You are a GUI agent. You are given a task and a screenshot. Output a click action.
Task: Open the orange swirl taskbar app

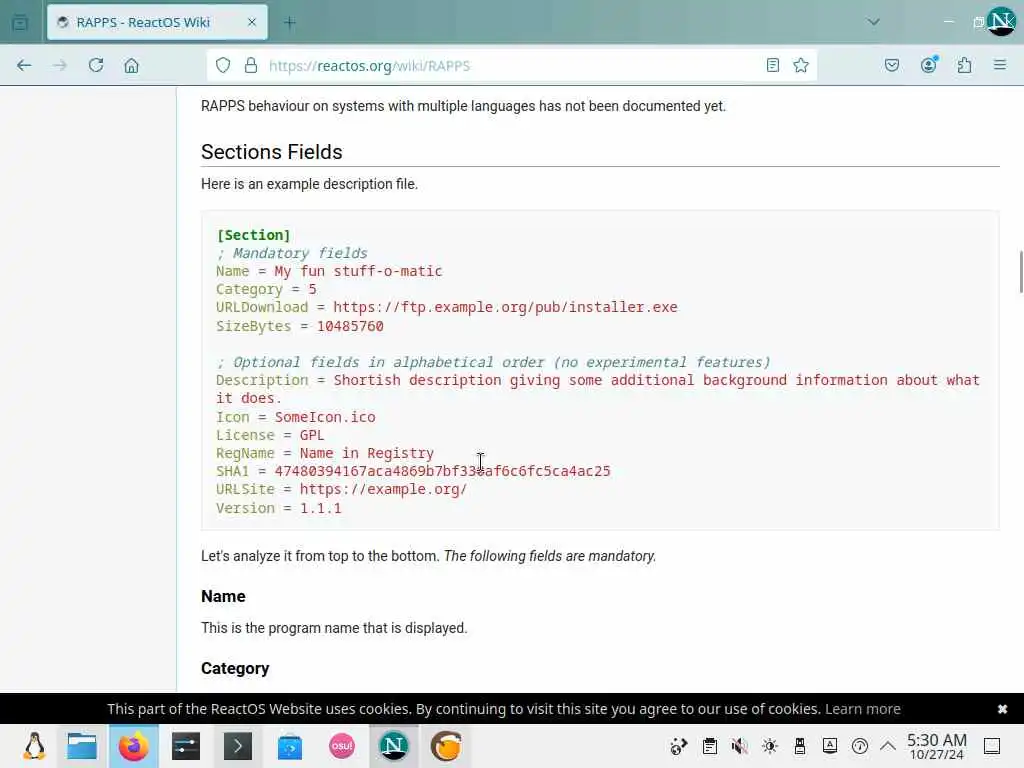(x=446, y=746)
